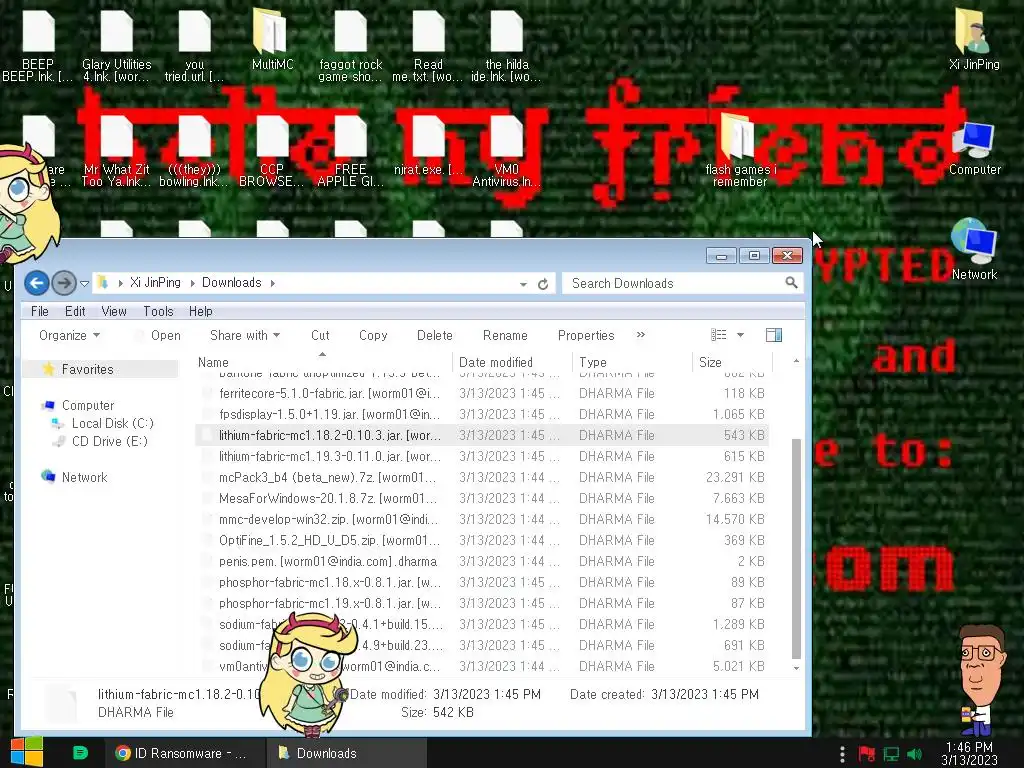The width and height of the screenshot is (1024, 768).
Task: Expand breadcrumb arrow after Downloads
Action: point(272,283)
